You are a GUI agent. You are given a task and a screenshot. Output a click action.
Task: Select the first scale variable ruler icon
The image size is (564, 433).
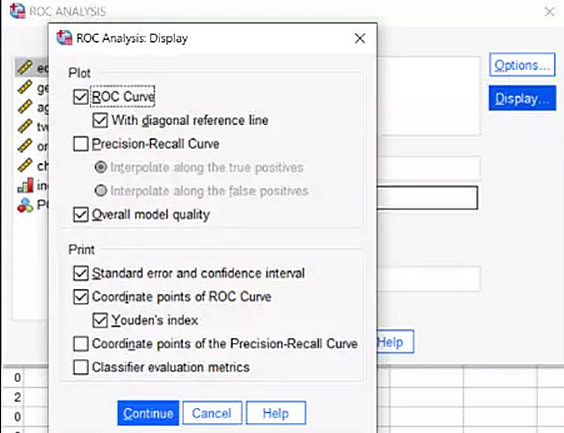coord(24,68)
